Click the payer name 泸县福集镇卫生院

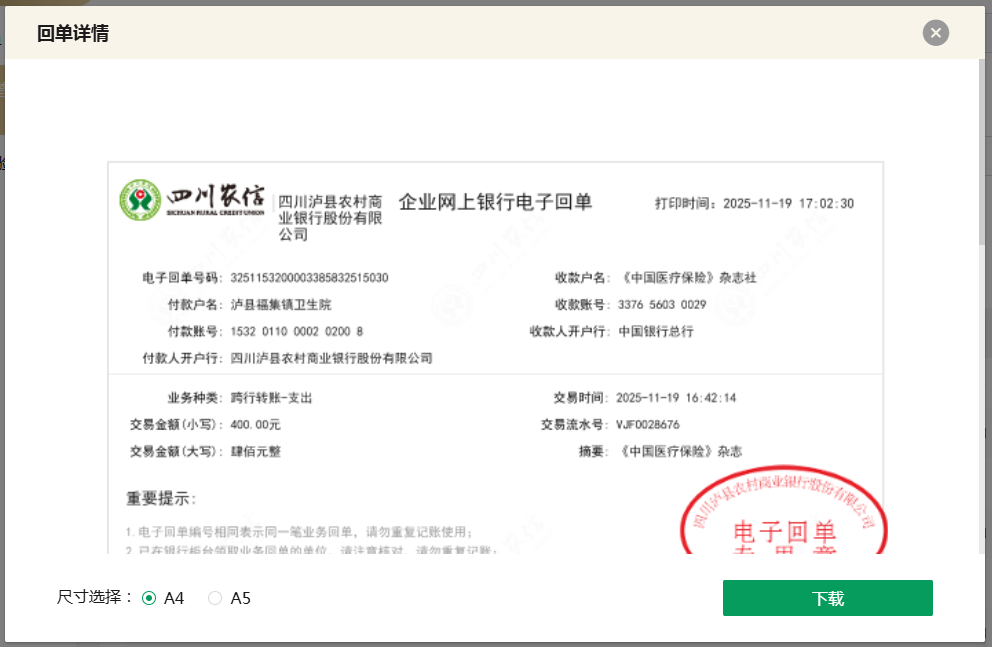(281, 305)
